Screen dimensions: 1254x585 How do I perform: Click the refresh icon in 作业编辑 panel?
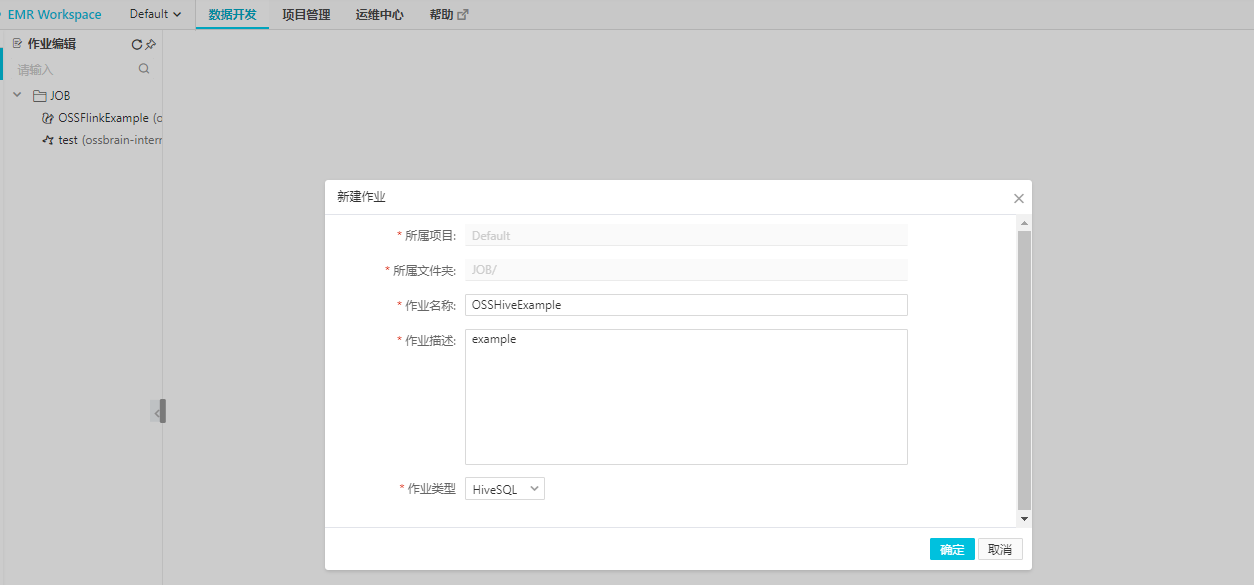point(137,44)
